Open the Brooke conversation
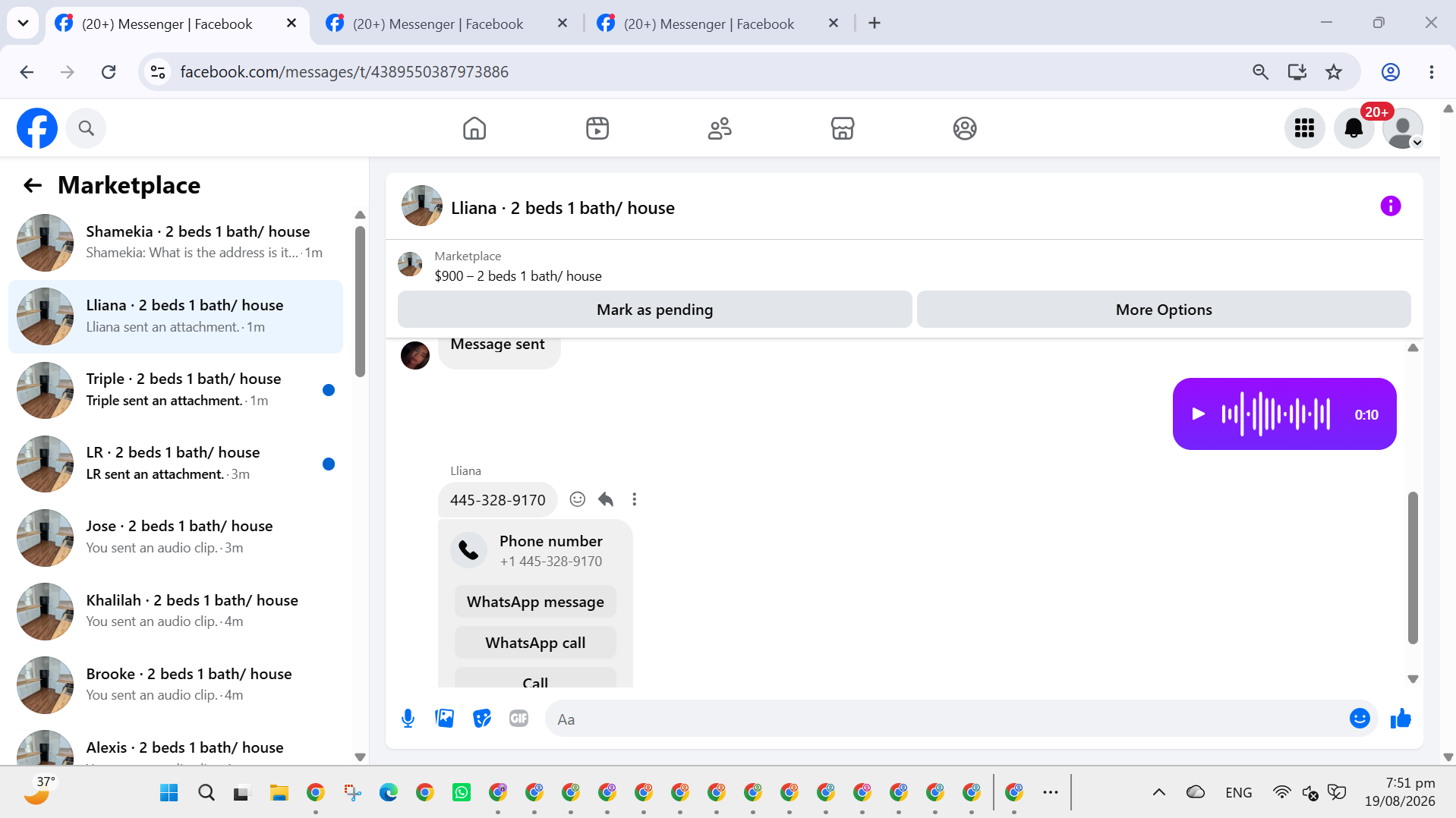The image size is (1456, 818). (175, 684)
